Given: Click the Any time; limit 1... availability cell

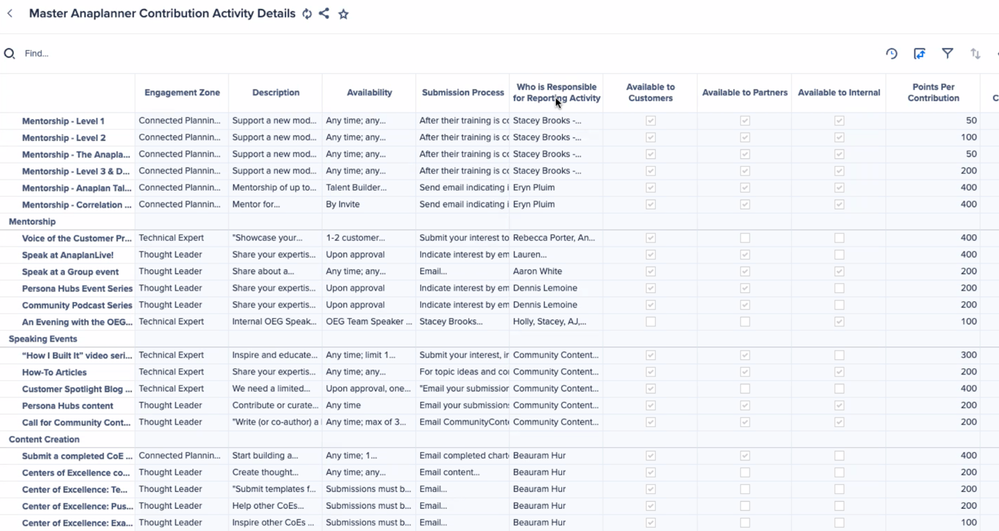Looking at the screenshot, I should click(x=369, y=355).
